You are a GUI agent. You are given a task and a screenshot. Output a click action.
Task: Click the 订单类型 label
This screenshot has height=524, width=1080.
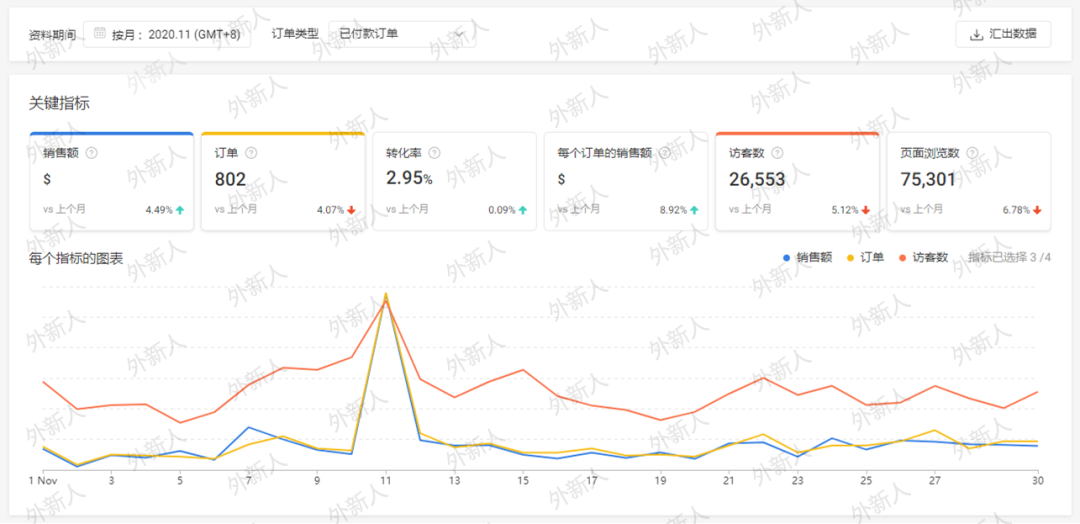[295, 33]
